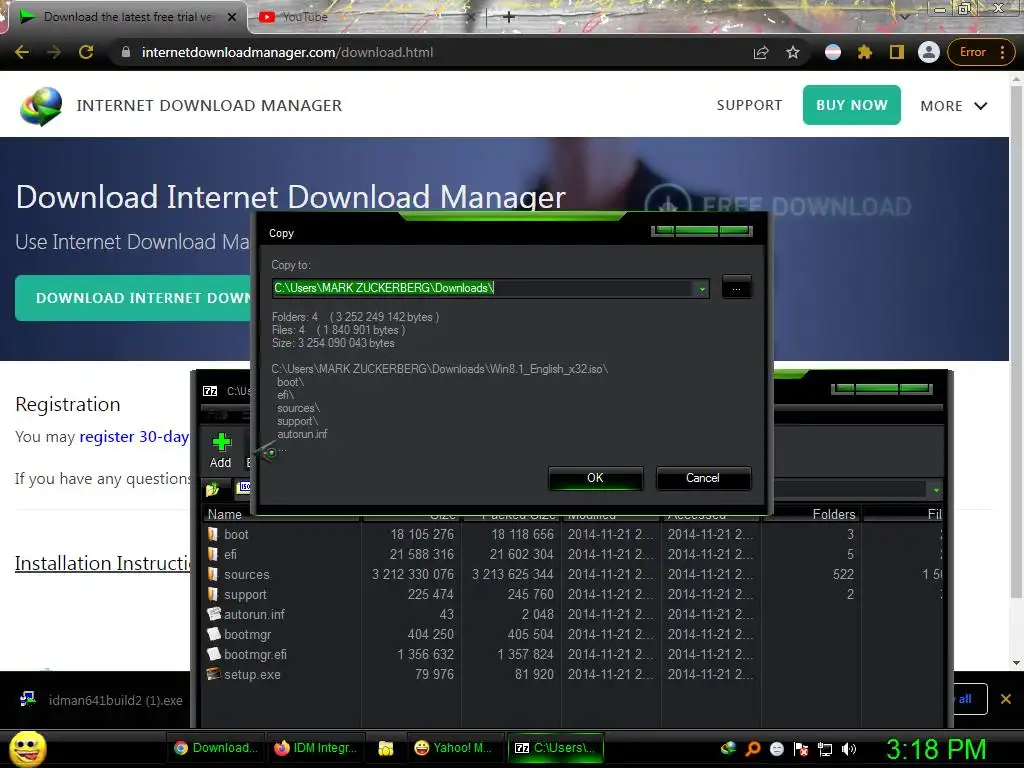Click the IDM tray icon in system tray
Screen dimensions: 1024x768
[x=728, y=748]
